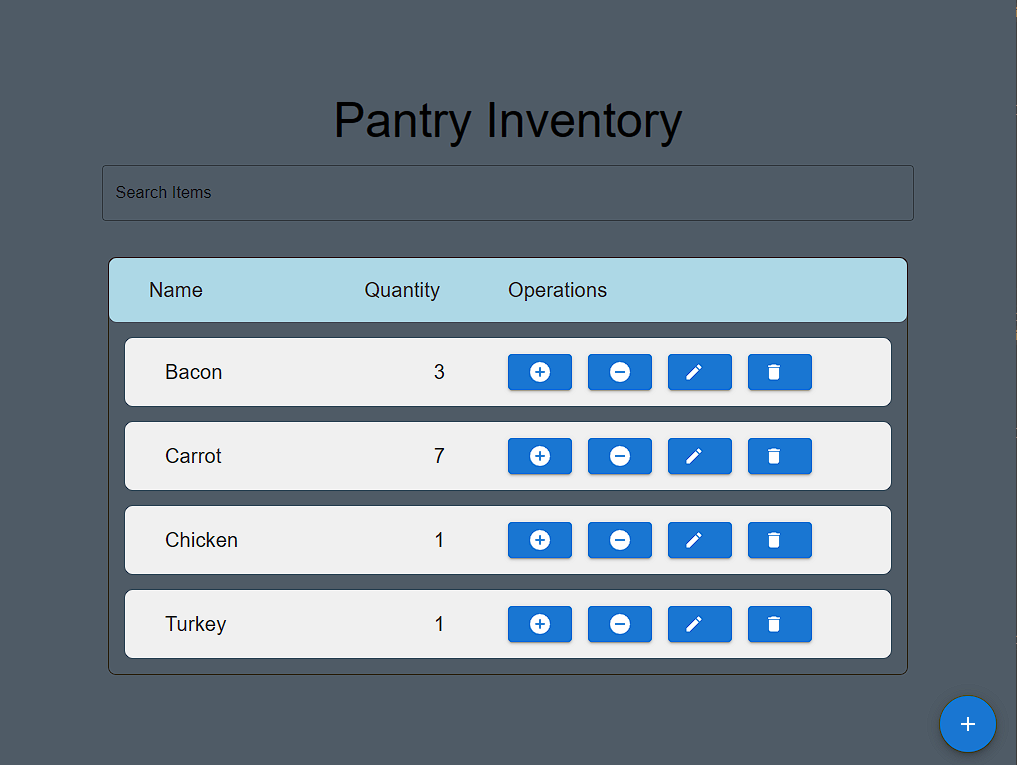Remove Chicken using the trash icon
Image resolution: width=1017 pixels, height=765 pixels.
tap(780, 540)
